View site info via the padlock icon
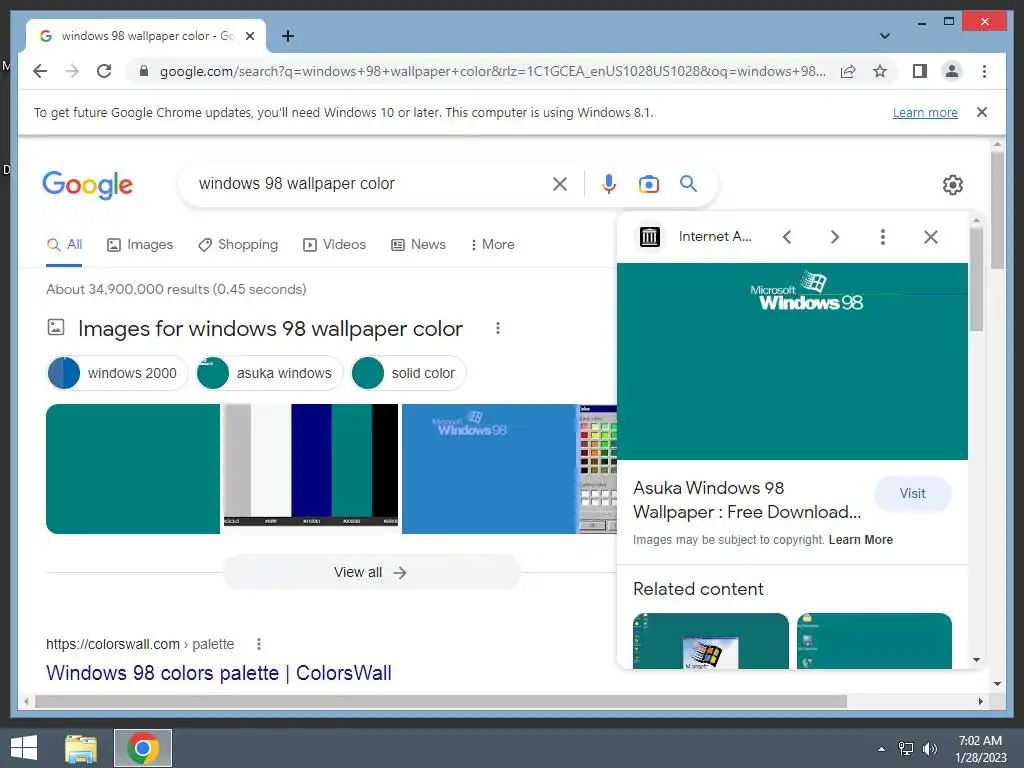This screenshot has height=768, width=1024. (144, 71)
